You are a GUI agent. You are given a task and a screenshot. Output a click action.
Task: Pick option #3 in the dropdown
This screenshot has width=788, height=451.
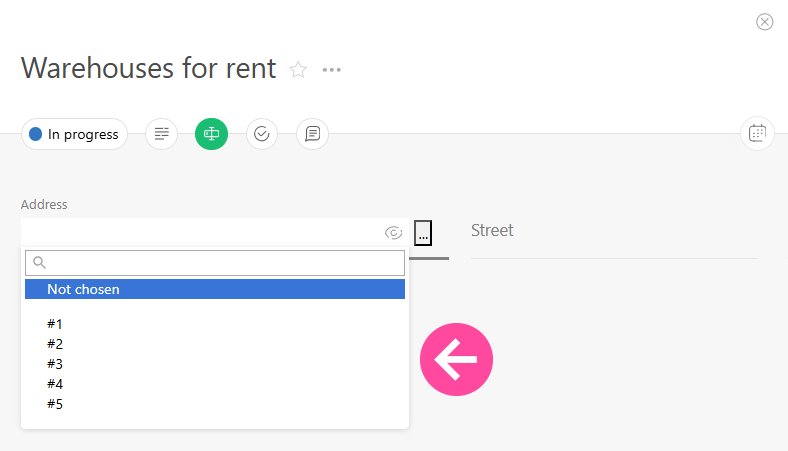coord(55,364)
